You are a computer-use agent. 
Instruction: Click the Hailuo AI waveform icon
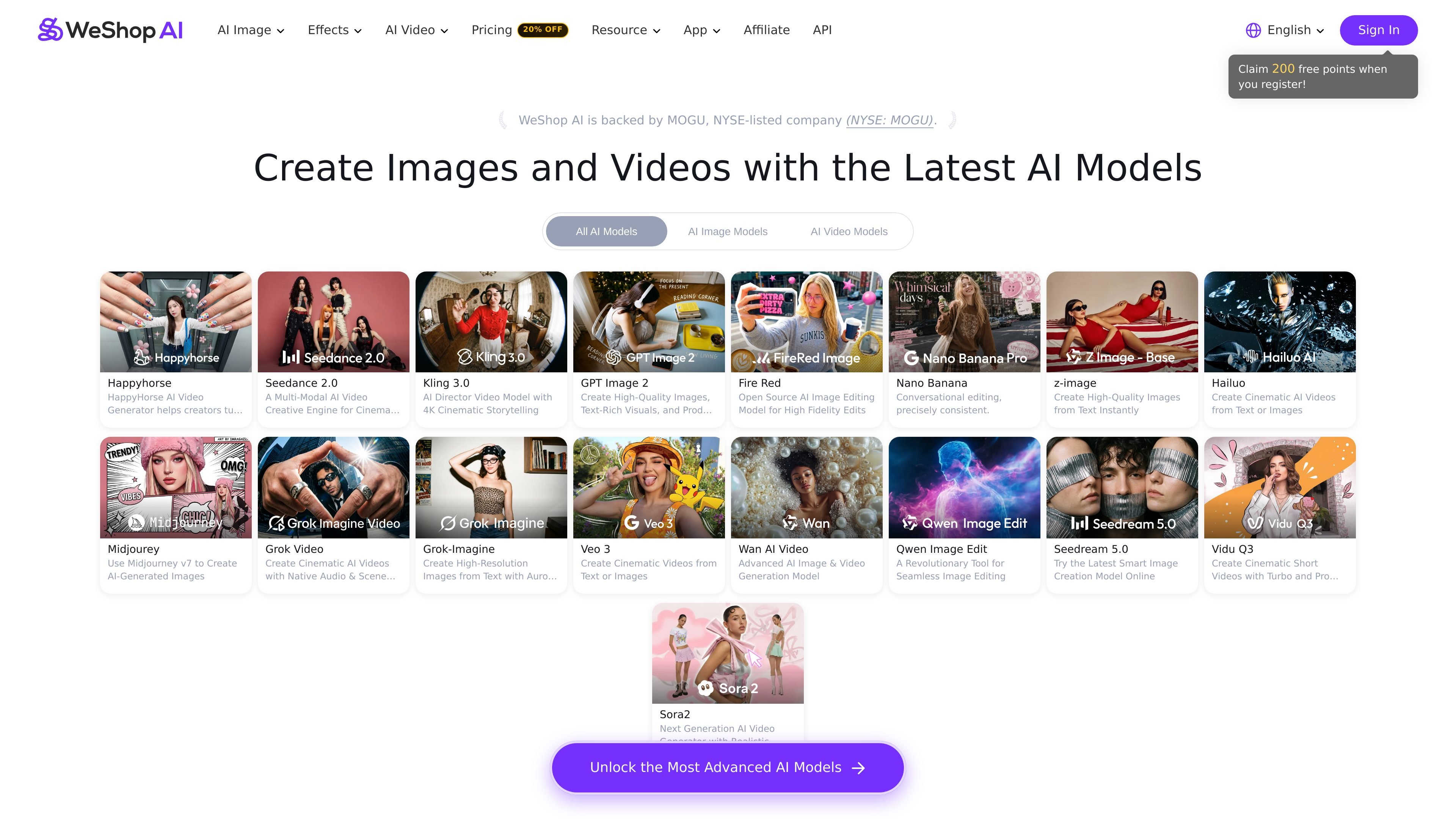click(1250, 357)
